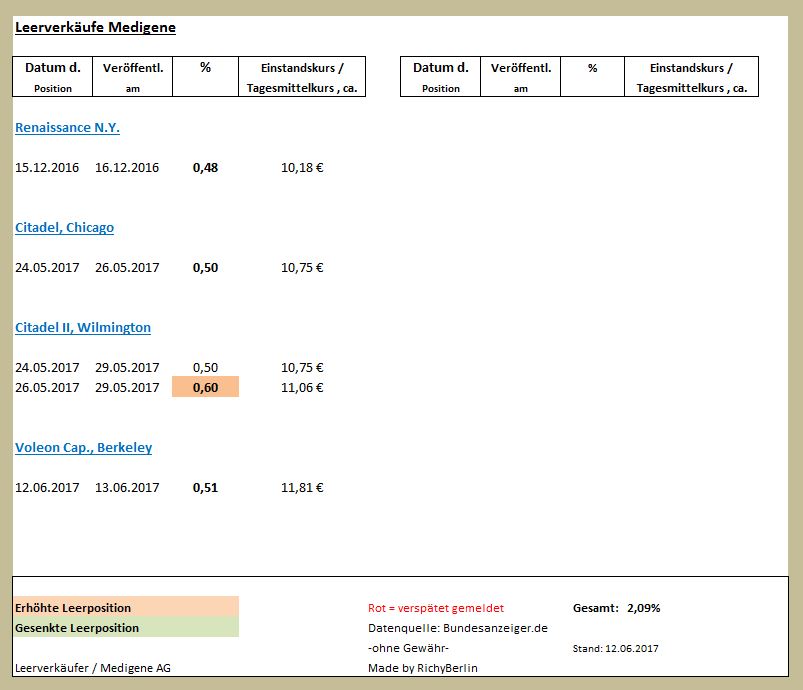Image resolution: width=803 pixels, height=690 pixels.
Task: Select the date 13.06.2017
Action: click(127, 487)
